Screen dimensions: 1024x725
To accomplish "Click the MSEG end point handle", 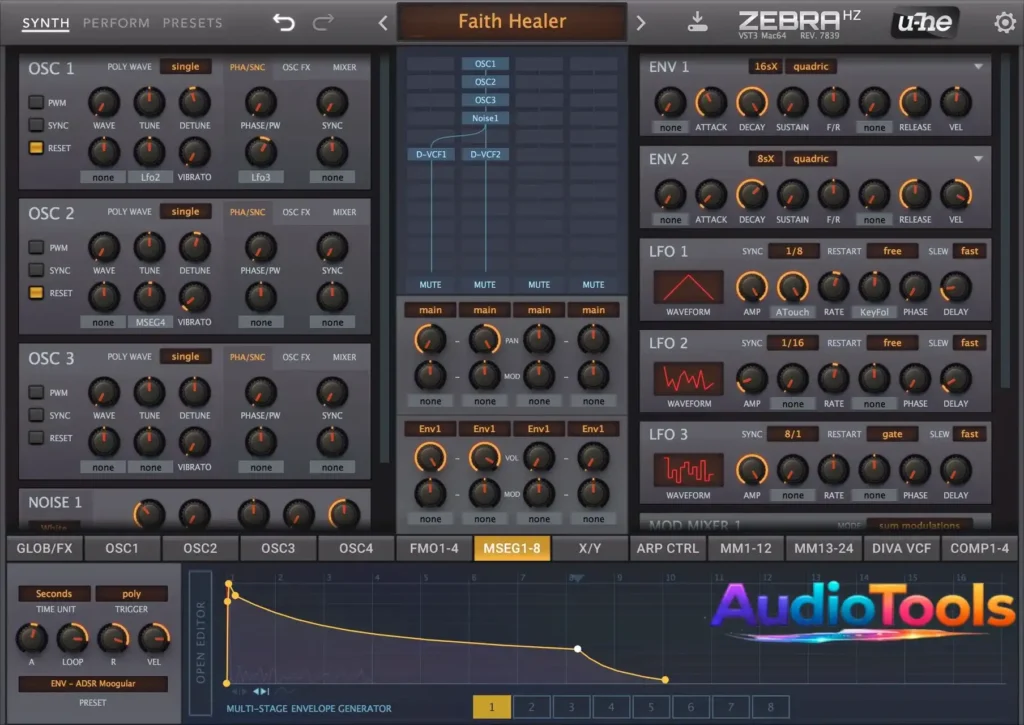I will (665, 680).
